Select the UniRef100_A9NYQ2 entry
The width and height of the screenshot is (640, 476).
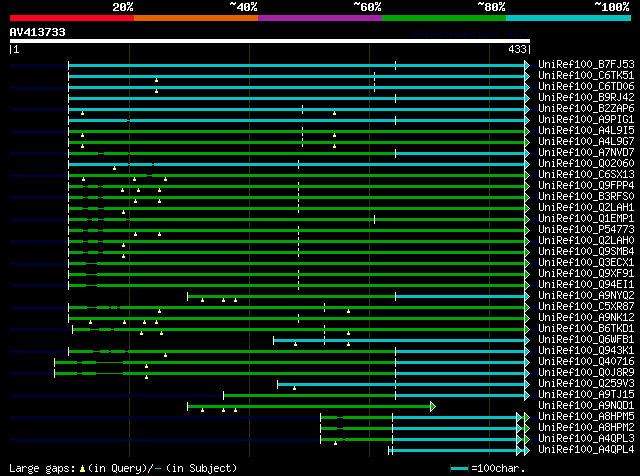(x=586, y=296)
